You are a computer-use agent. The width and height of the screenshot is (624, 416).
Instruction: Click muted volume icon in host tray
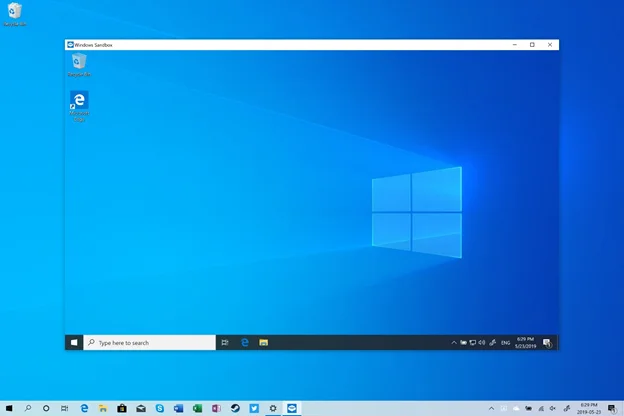point(553,408)
